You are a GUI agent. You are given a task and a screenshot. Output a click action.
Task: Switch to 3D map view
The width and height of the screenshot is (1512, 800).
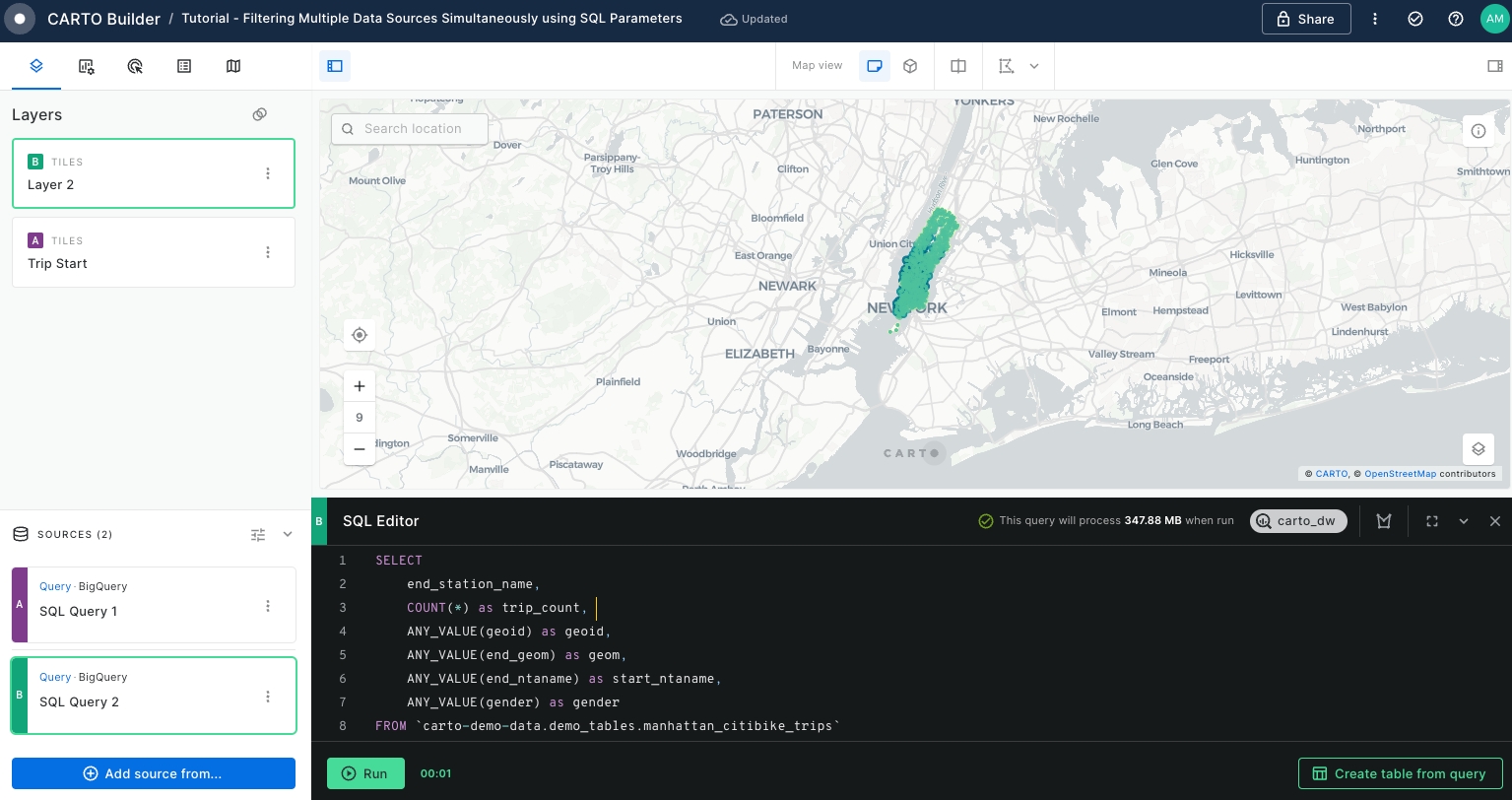(910, 66)
